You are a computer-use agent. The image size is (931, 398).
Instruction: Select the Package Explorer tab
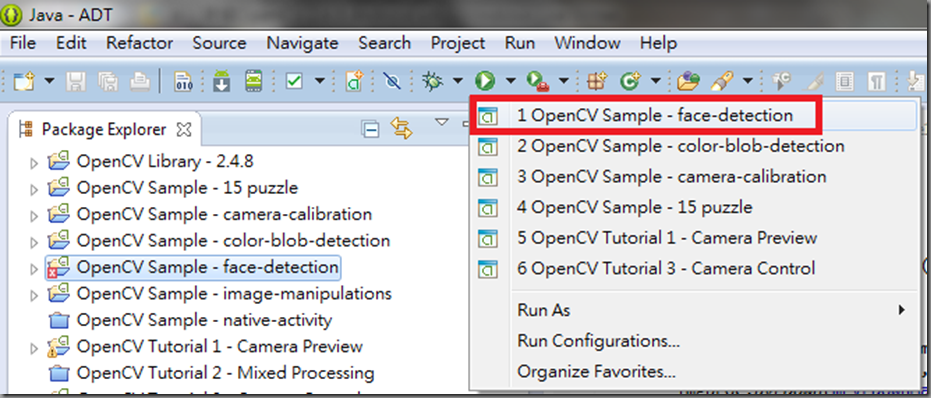(x=104, y=129)
